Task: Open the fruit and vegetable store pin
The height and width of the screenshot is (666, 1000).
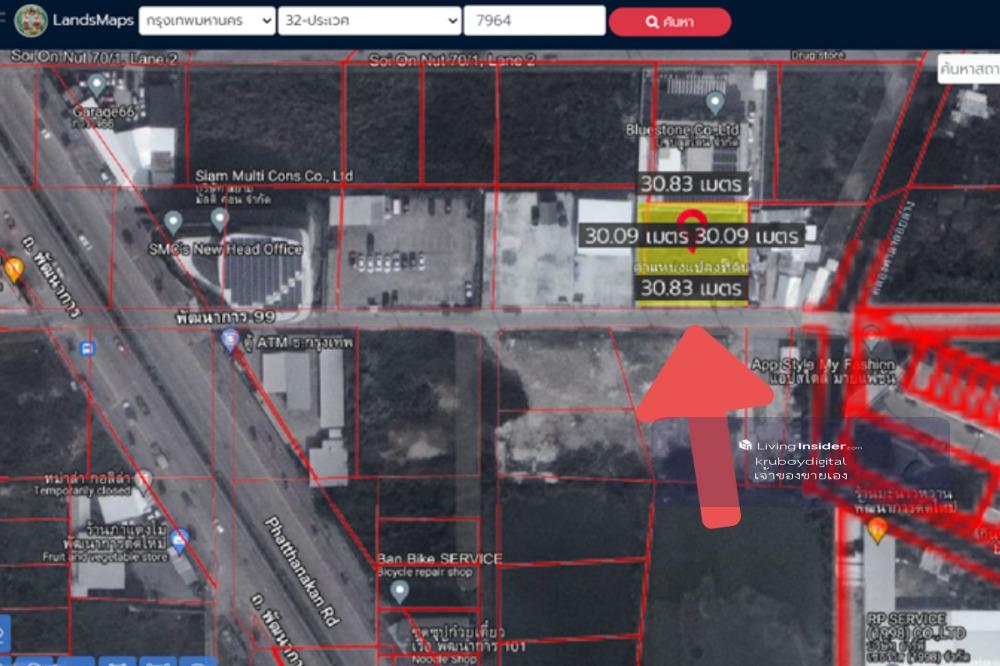Action: tap(179, 541)
